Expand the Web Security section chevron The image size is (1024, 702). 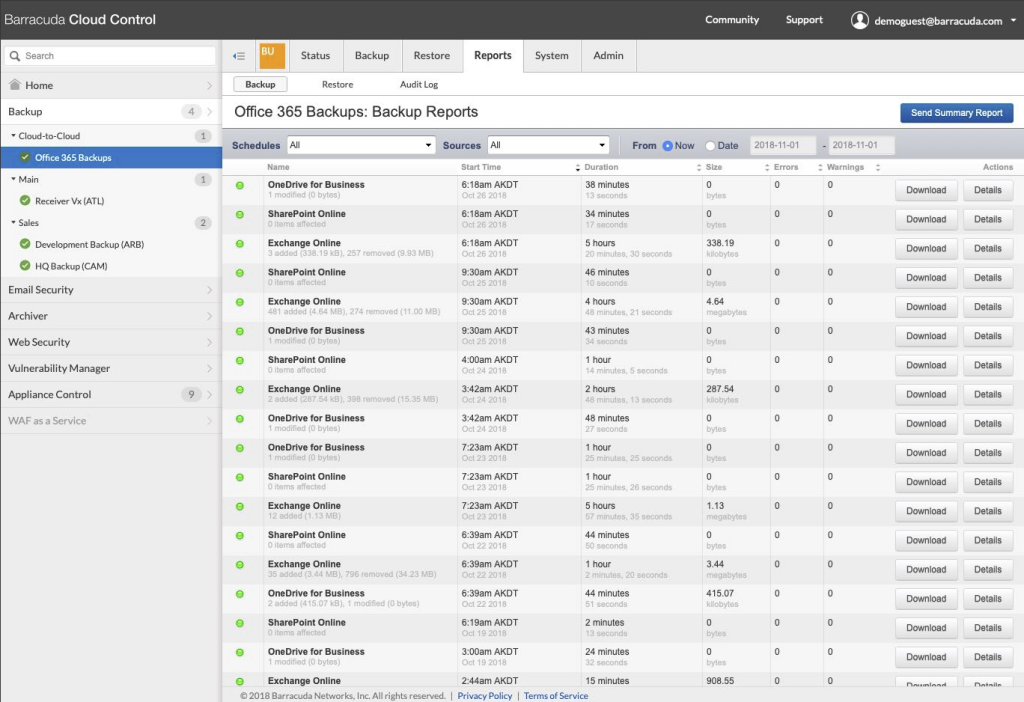click(x=209, y=342)
